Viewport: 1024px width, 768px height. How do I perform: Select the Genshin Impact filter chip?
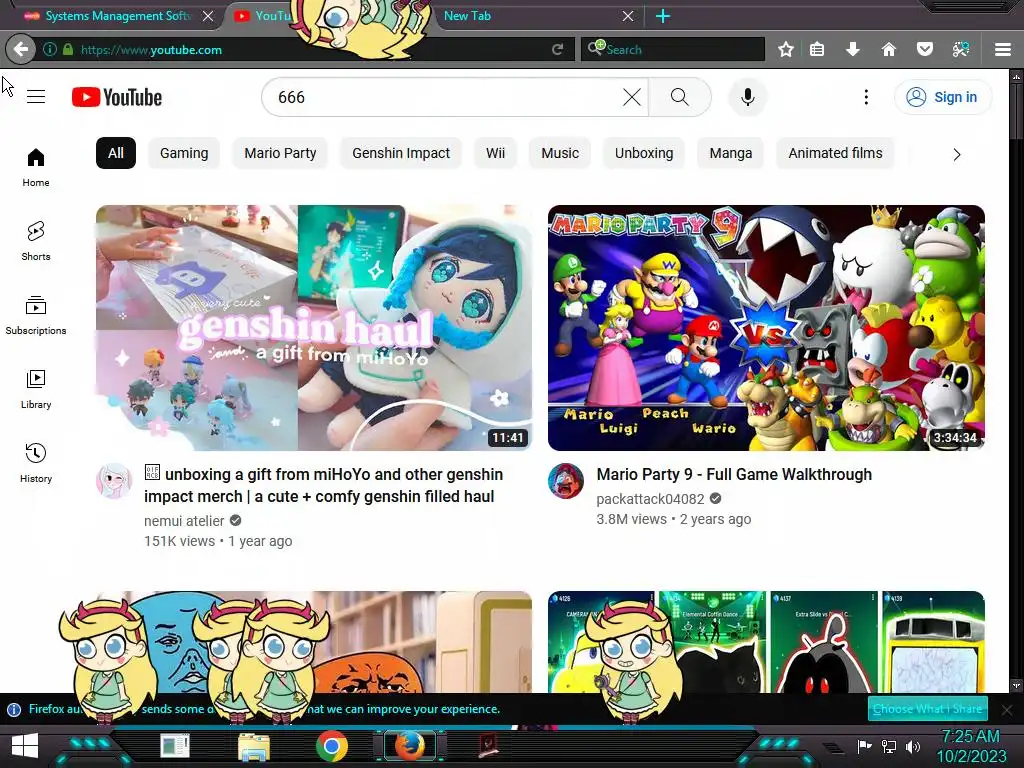point(401,153)
